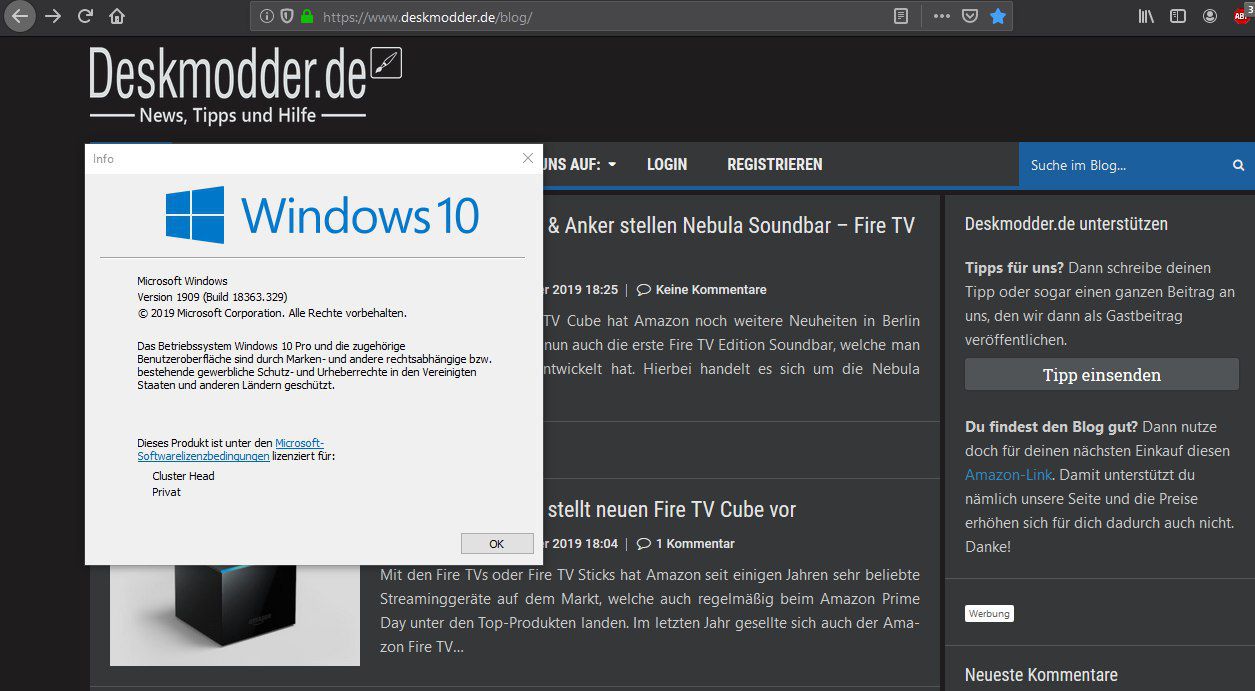Click the search magnifier icon in blog search

pyautogui.click(x=1239, y=165)
